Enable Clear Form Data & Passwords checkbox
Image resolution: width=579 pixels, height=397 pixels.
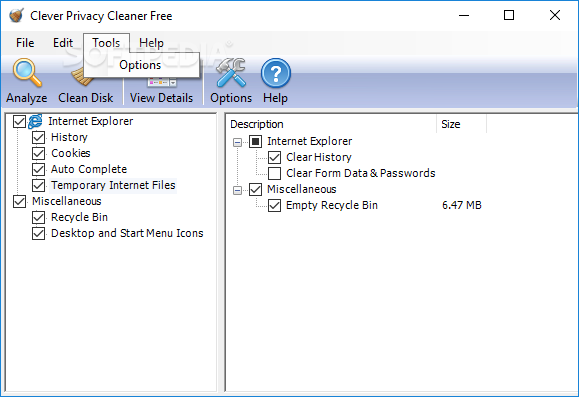274,173
